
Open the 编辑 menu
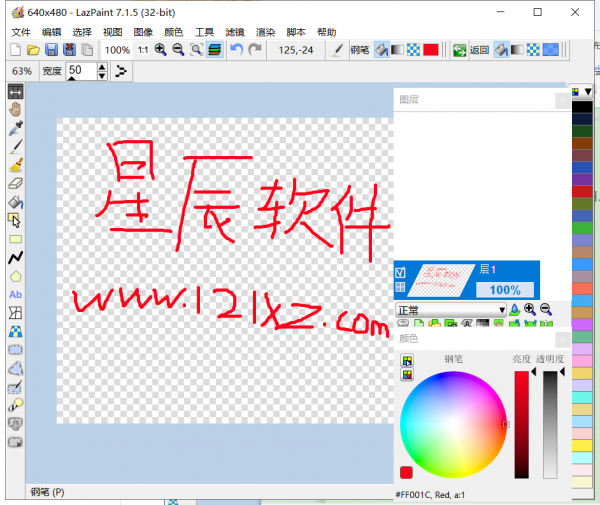pos(51,32)
